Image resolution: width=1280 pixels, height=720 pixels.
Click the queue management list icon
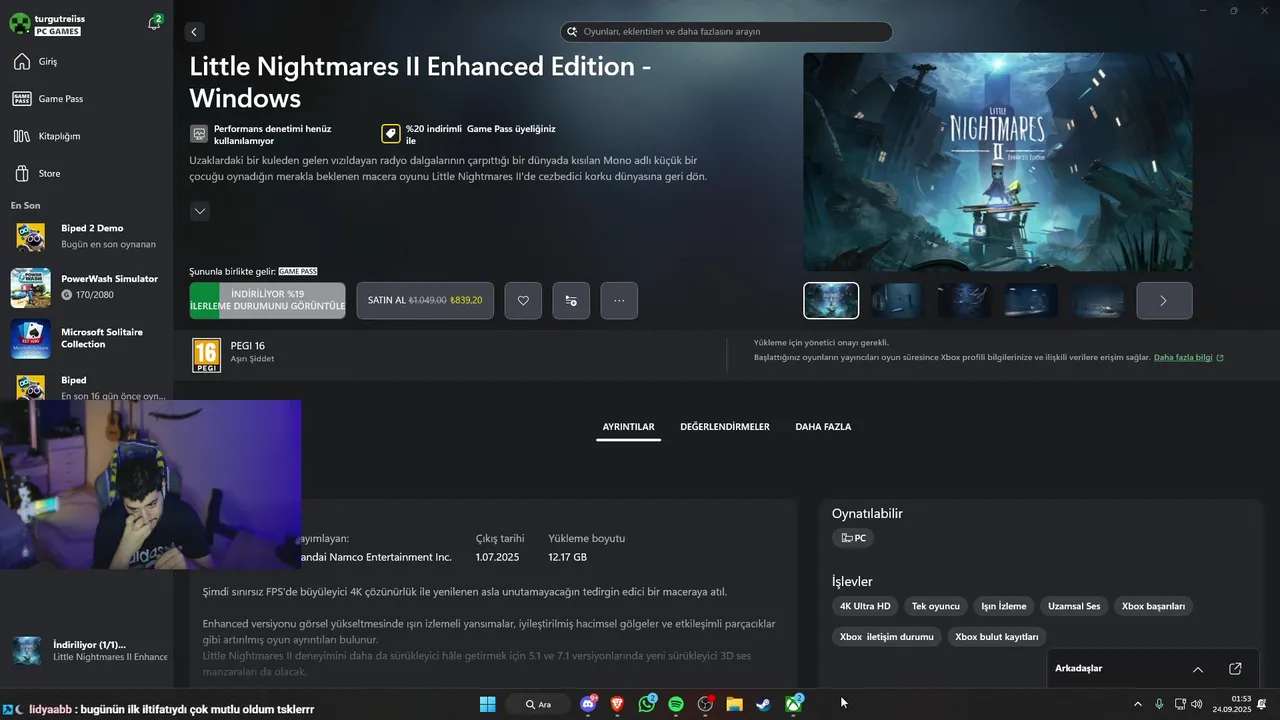(x=571, y=300)
